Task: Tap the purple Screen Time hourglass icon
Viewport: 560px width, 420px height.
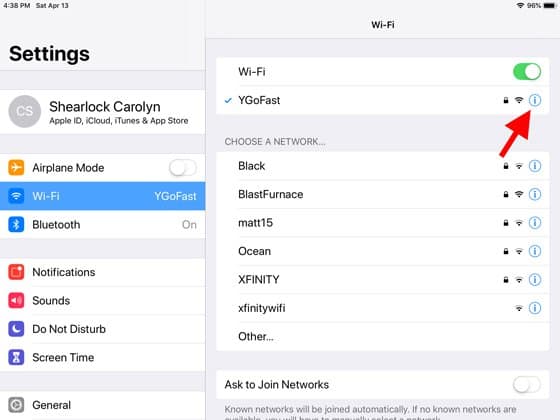Action: tap(16, 357)
